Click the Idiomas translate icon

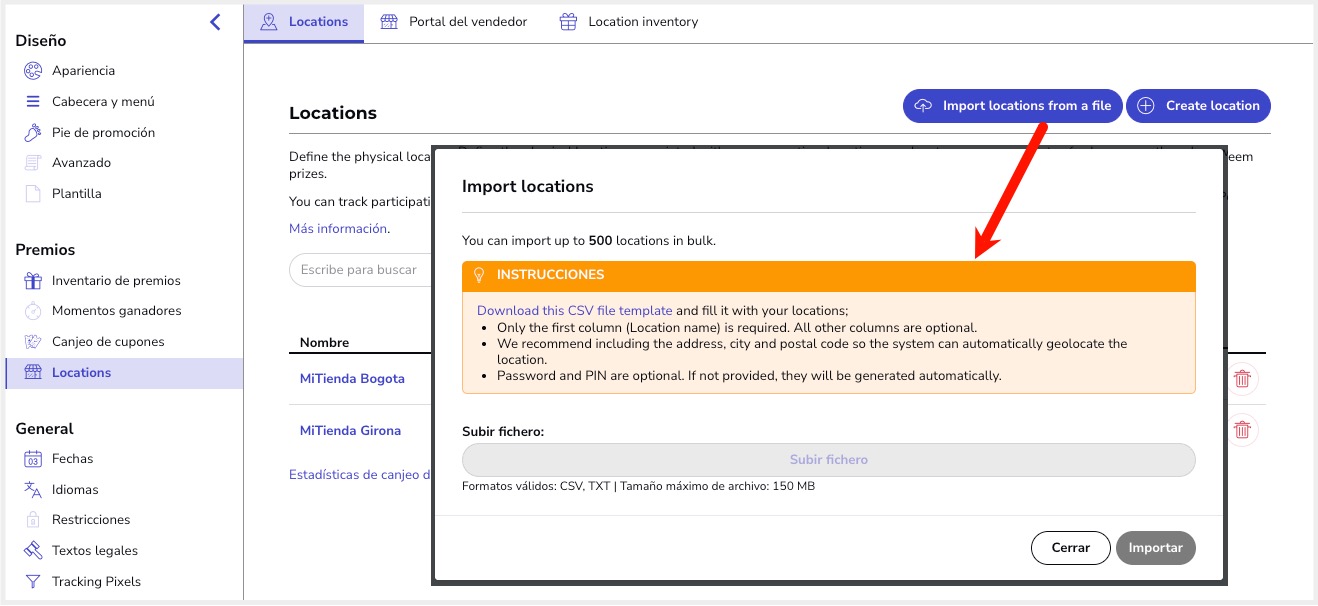pyautogui.click(x=33, y=490)
